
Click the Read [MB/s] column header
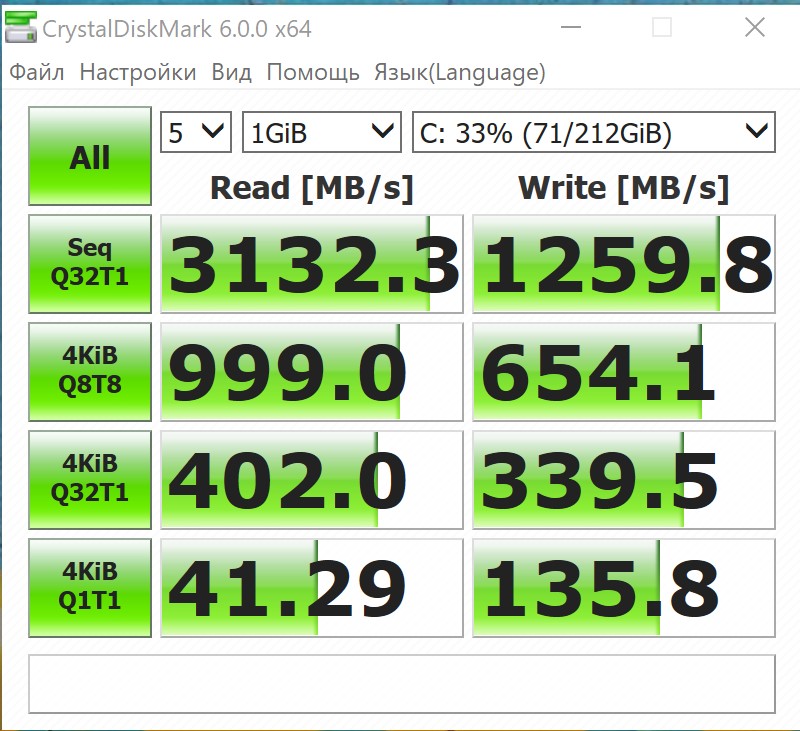312,188
